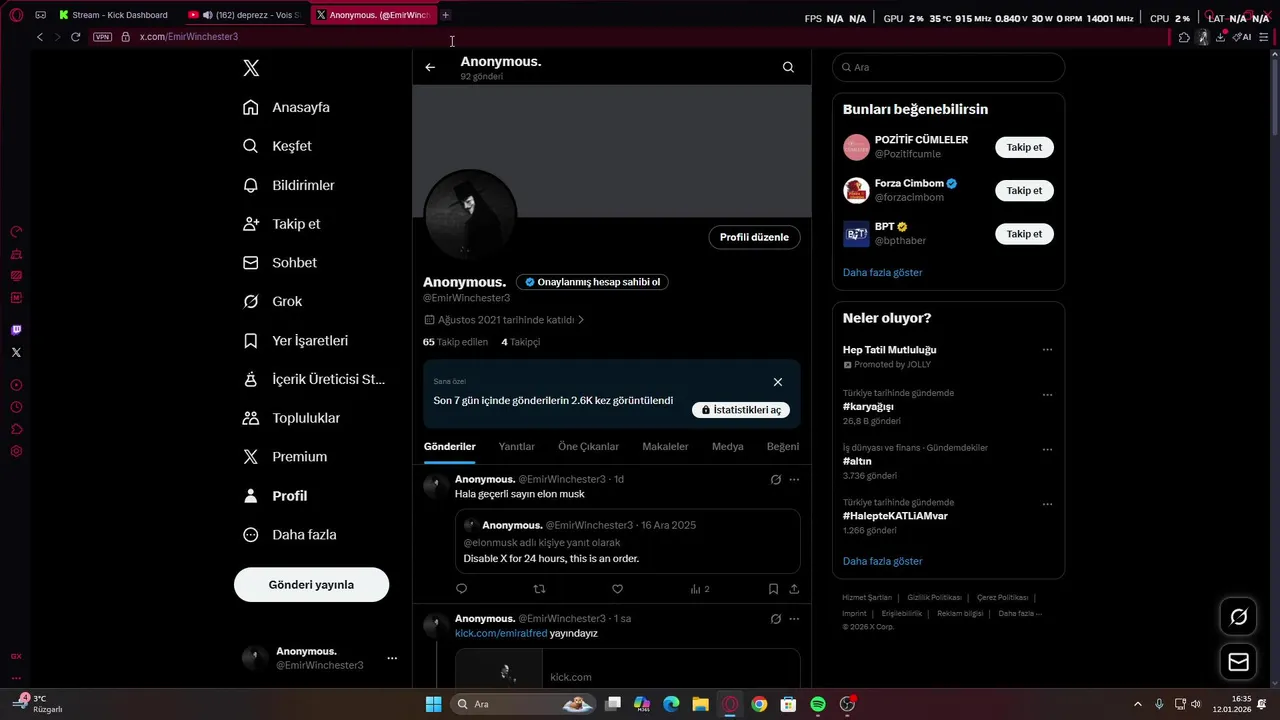This screenshot has width=1280, height=720.
Task: Open account switcher dots beside @EmirWinchester3
Action: [x=392, y=658]
